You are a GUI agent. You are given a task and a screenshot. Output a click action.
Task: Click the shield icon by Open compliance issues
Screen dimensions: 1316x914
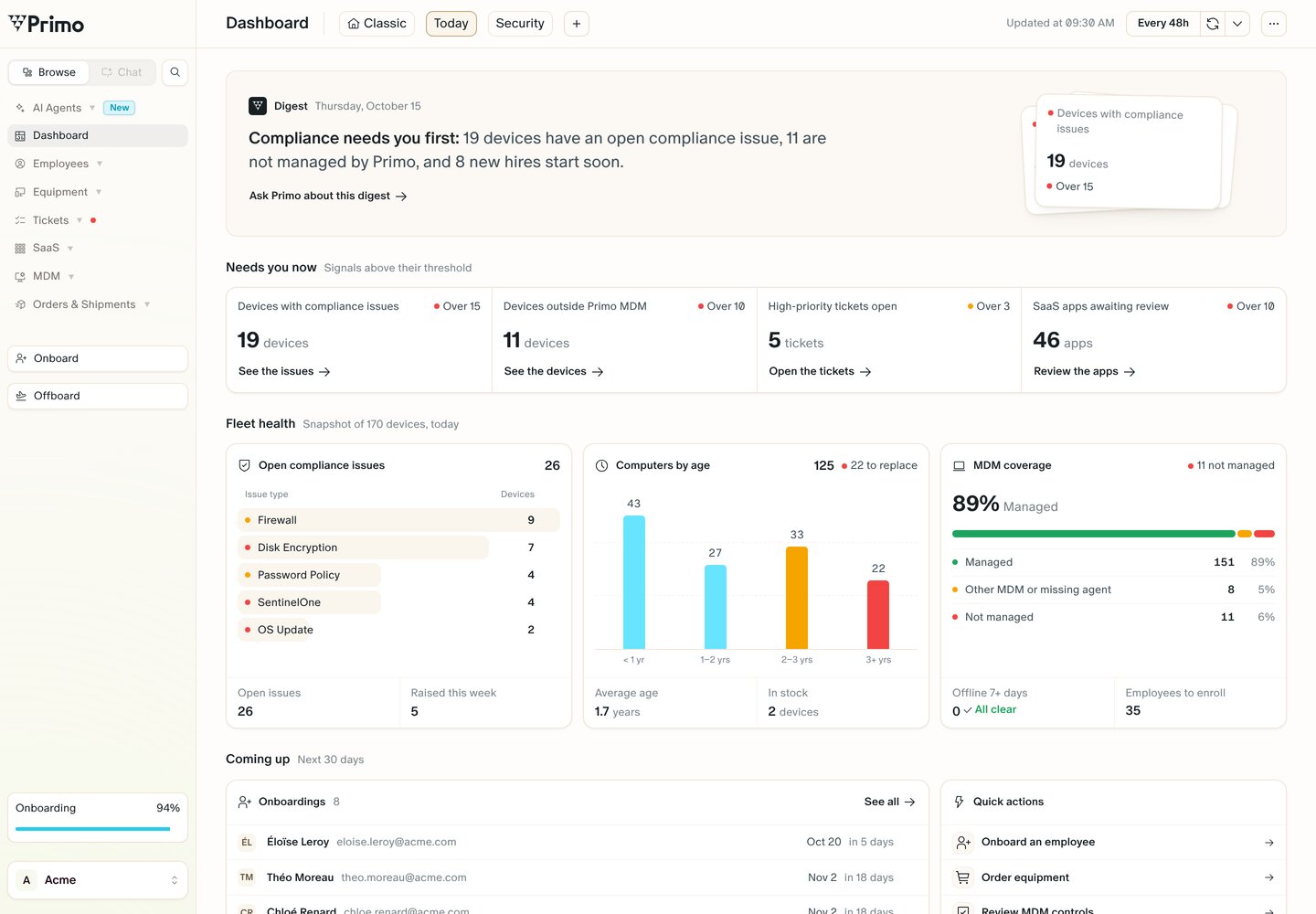click(x=244, y=465)
